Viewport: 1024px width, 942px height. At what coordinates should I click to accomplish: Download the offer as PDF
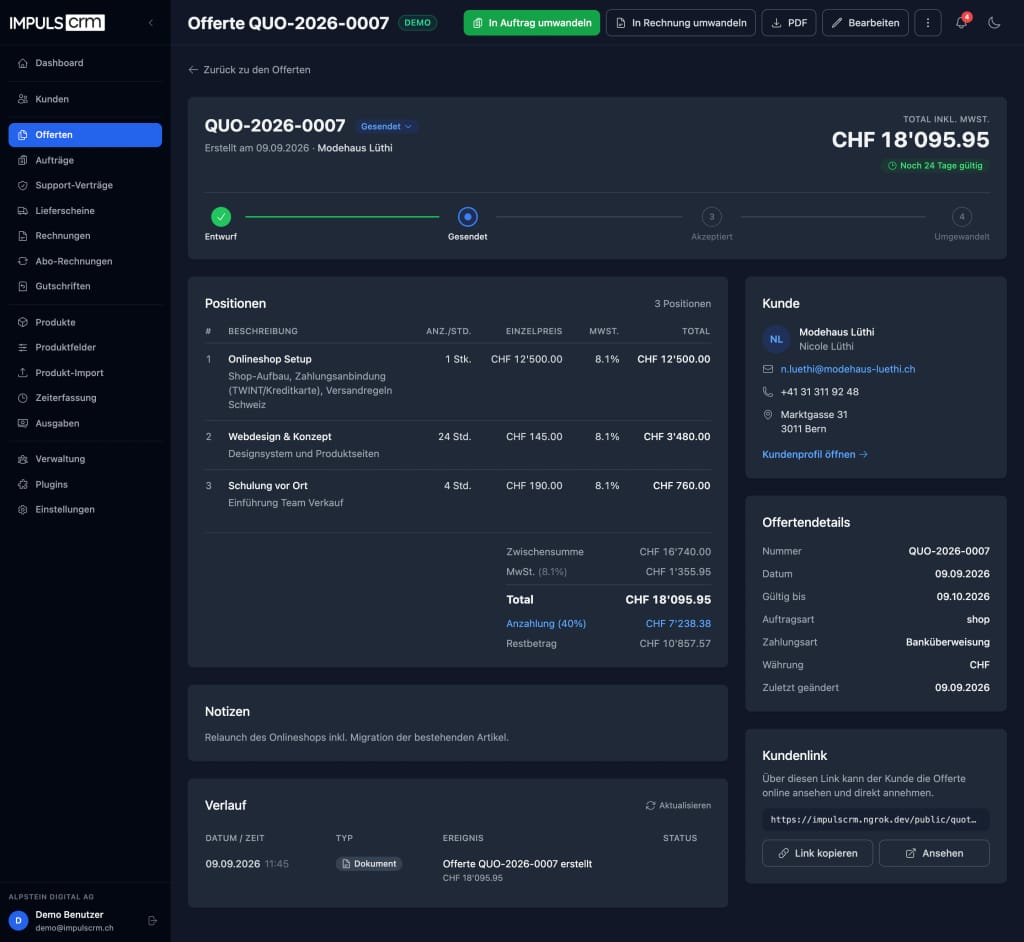[x=788, y=23]
